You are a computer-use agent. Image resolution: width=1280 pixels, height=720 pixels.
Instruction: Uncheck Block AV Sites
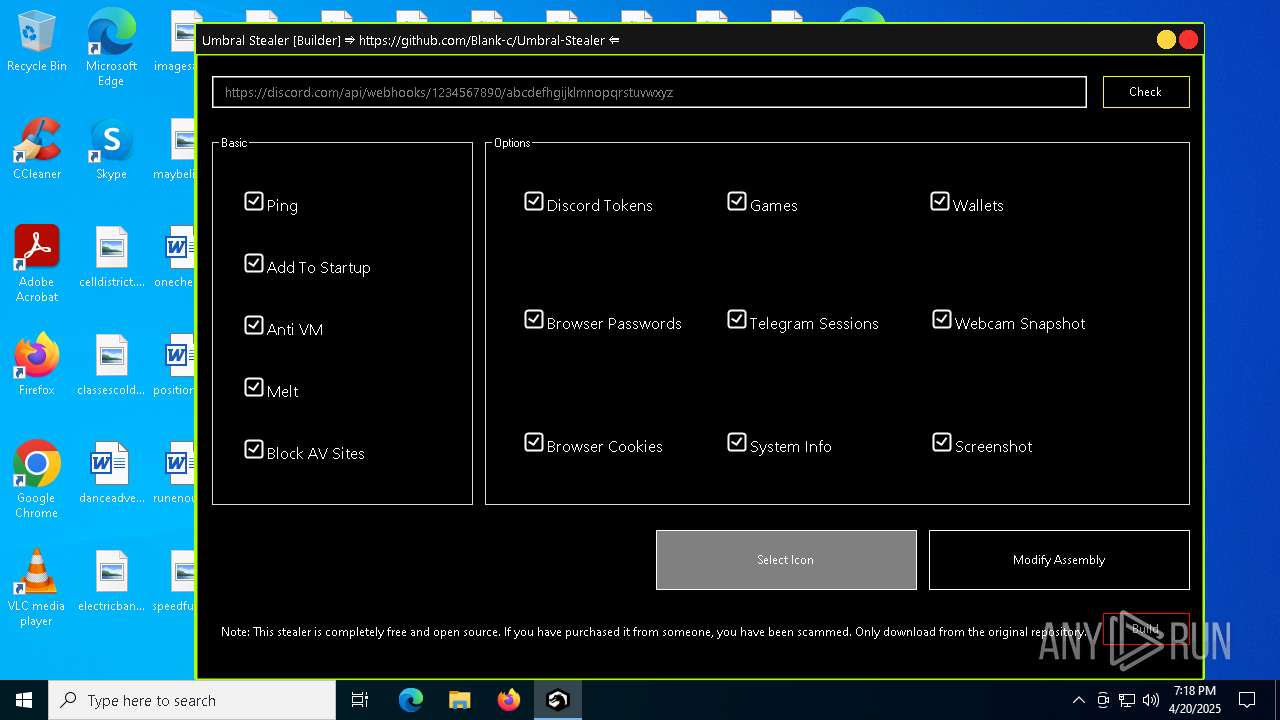254,450
